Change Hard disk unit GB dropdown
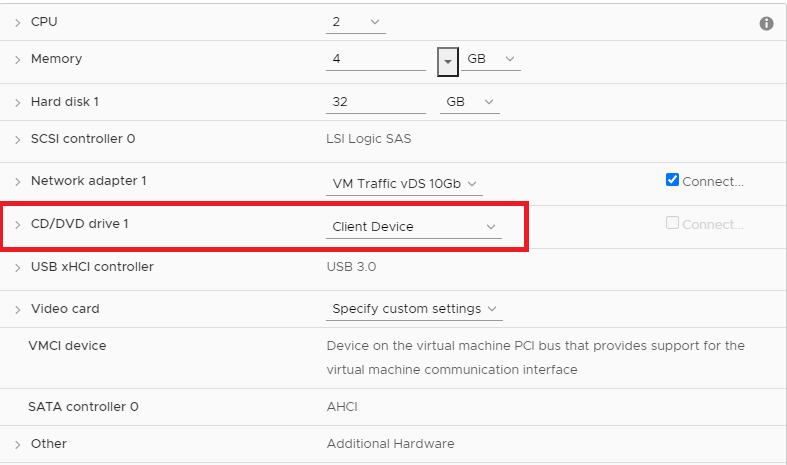 pyautogui.click(x=469, y=102)
